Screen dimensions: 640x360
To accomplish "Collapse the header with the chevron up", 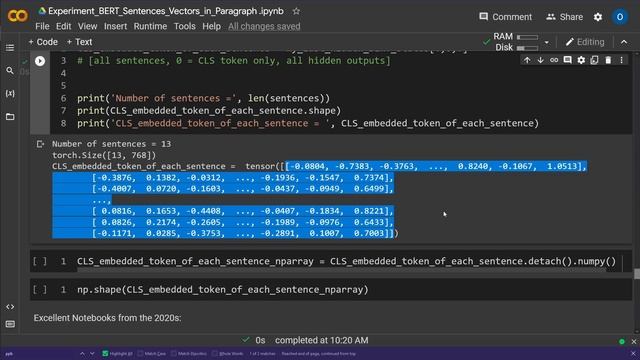I will (624, 42).
